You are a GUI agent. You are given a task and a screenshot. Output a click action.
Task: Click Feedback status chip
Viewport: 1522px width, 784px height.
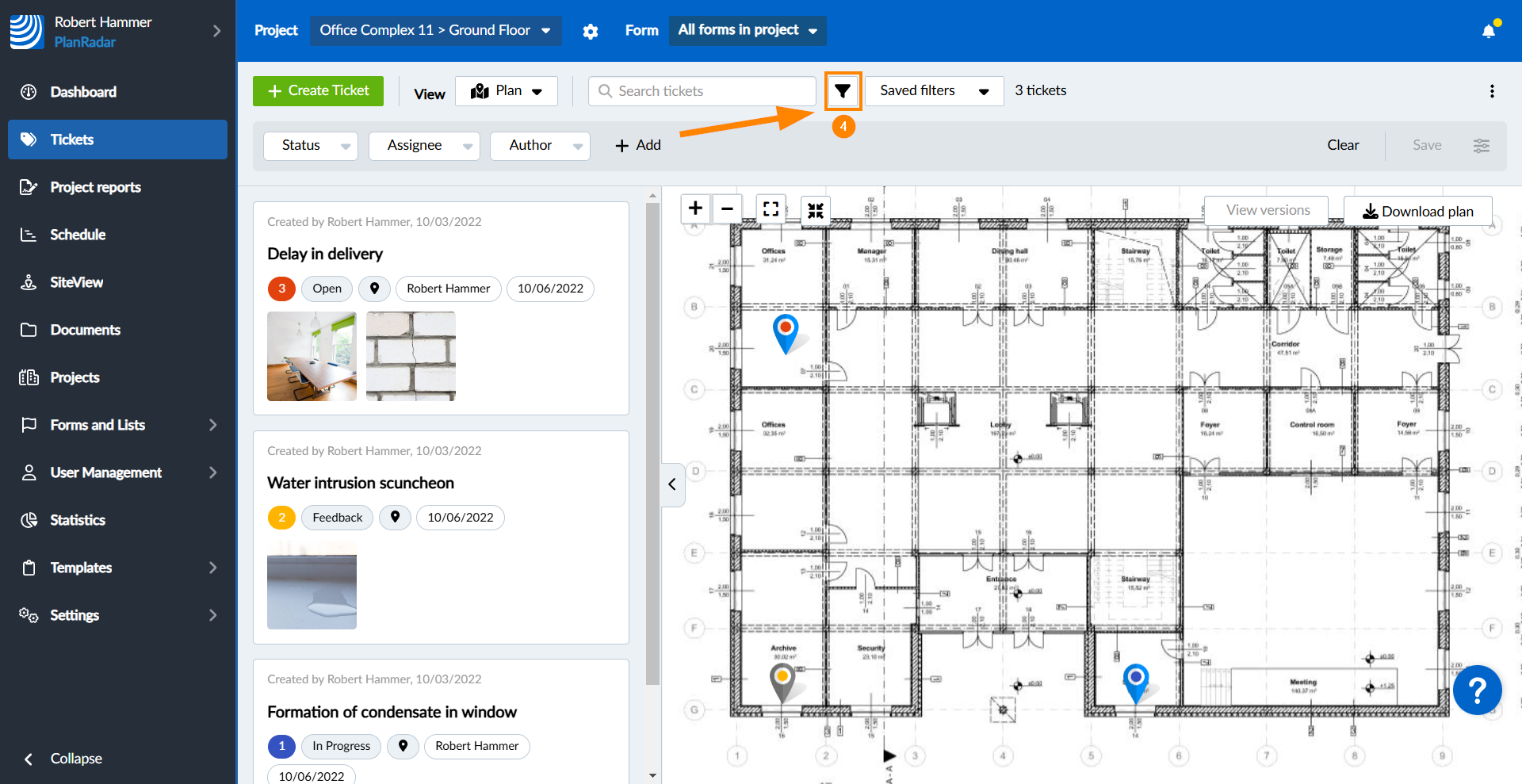point(337,518)
